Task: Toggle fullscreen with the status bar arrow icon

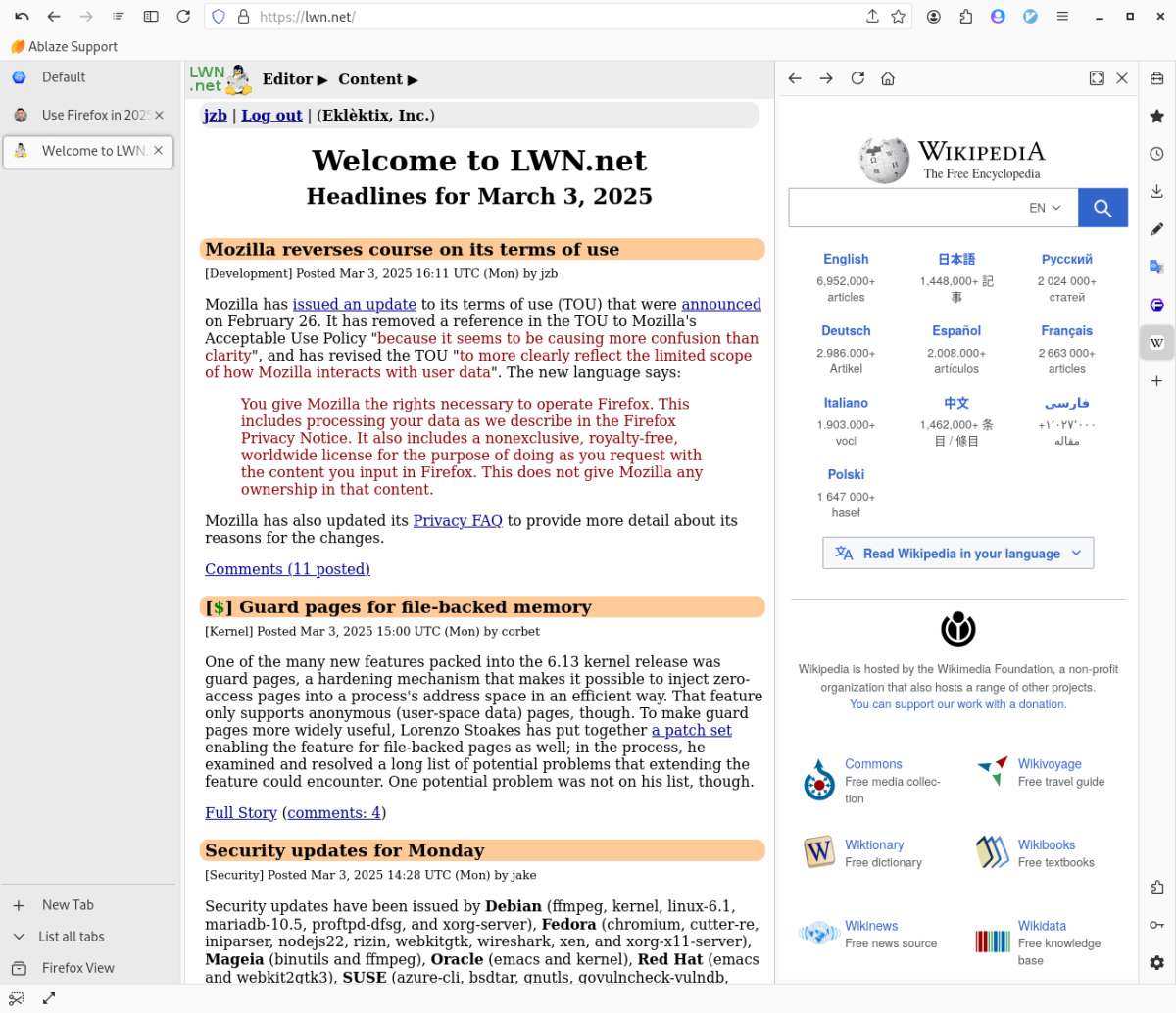Action: 49,998
